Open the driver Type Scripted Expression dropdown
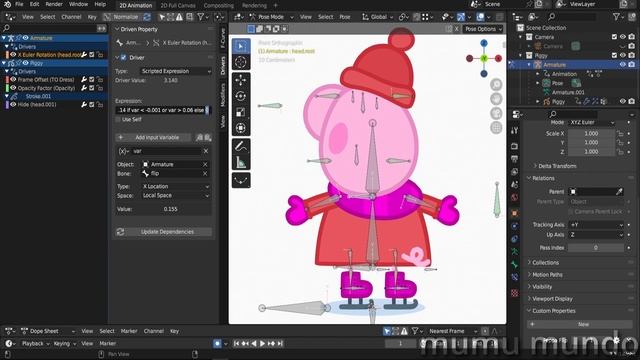Image resolution: width=640 pixels, height=360 pixels. pyautogui.click(x=176, y=71)
